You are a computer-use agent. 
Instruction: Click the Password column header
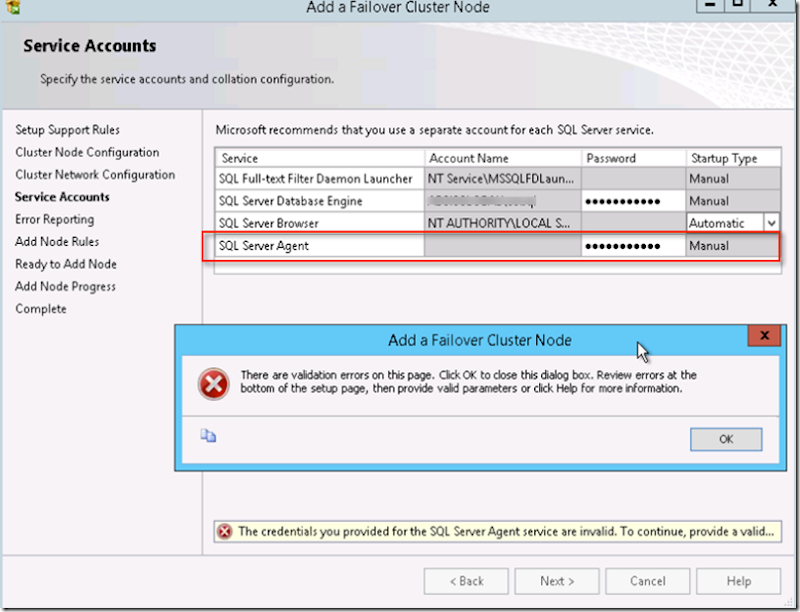[633, 158]
